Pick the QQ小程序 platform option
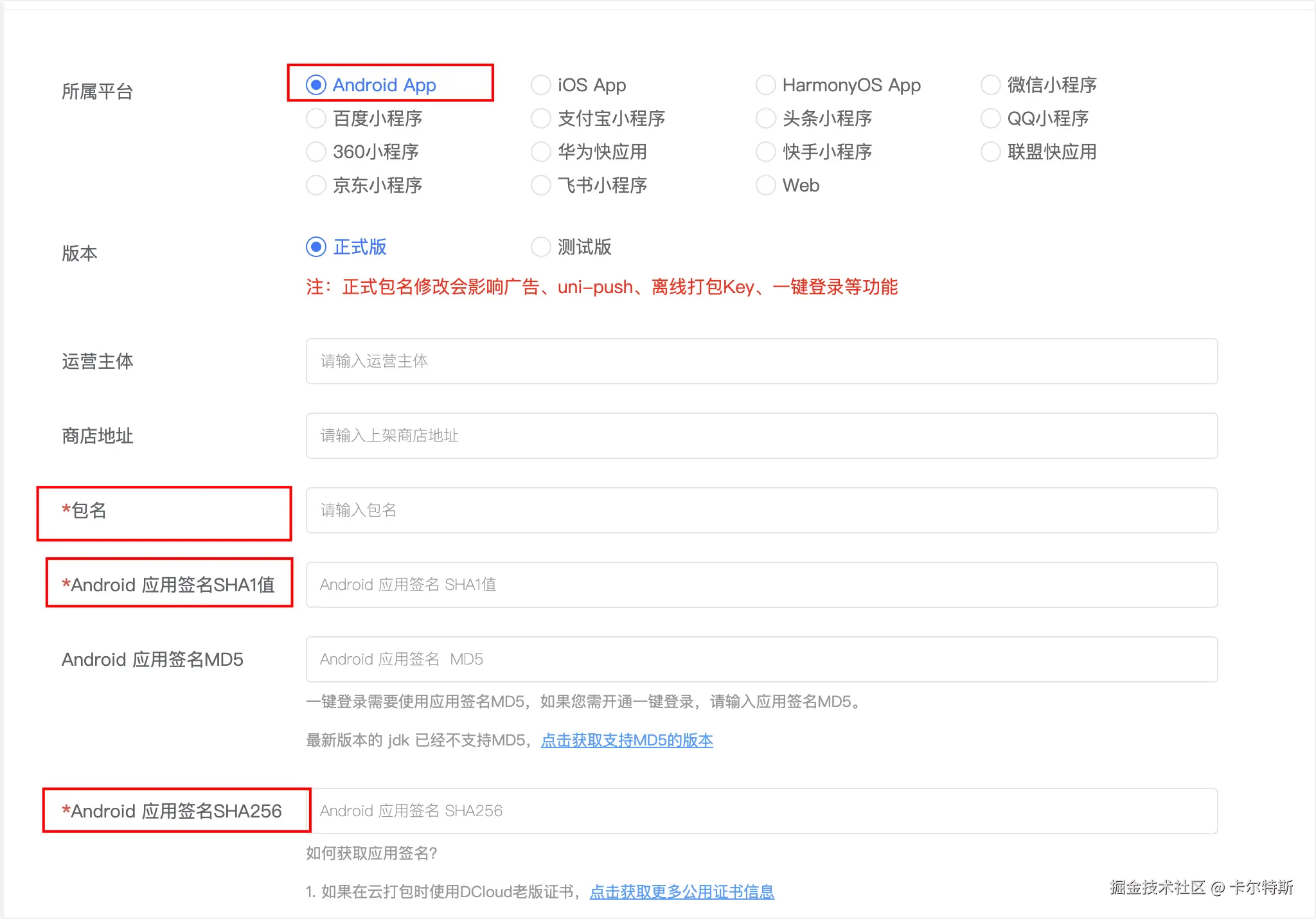Viewport: 1316px width, 919px height. [x=991, y=118]
